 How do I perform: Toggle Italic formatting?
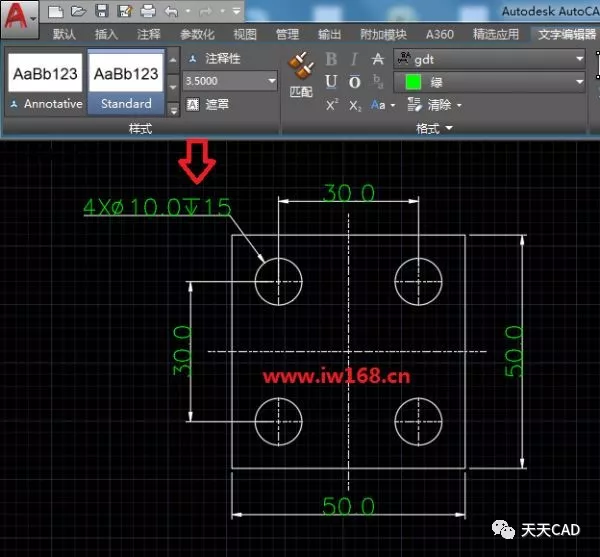(x=354, y=59)
